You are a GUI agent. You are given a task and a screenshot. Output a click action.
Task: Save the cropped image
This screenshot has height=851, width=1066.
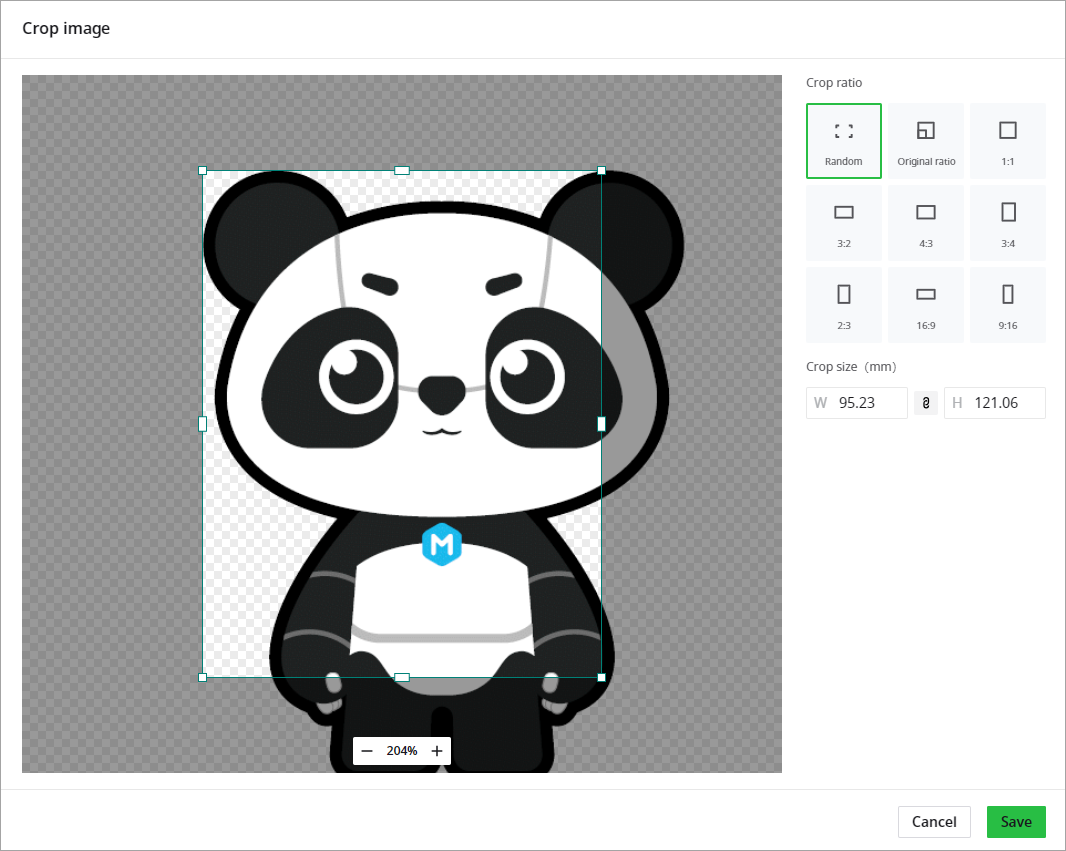coord(1015,822)
